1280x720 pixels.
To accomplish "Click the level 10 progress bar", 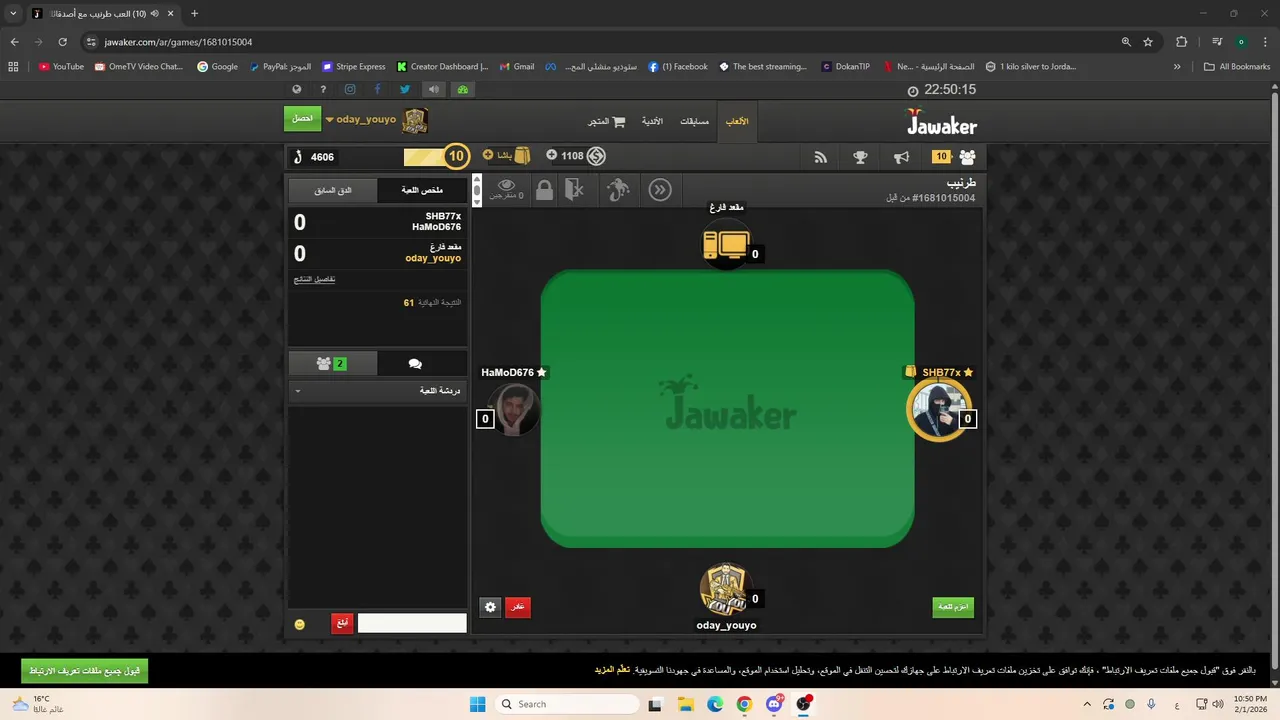I will (436, 156).
